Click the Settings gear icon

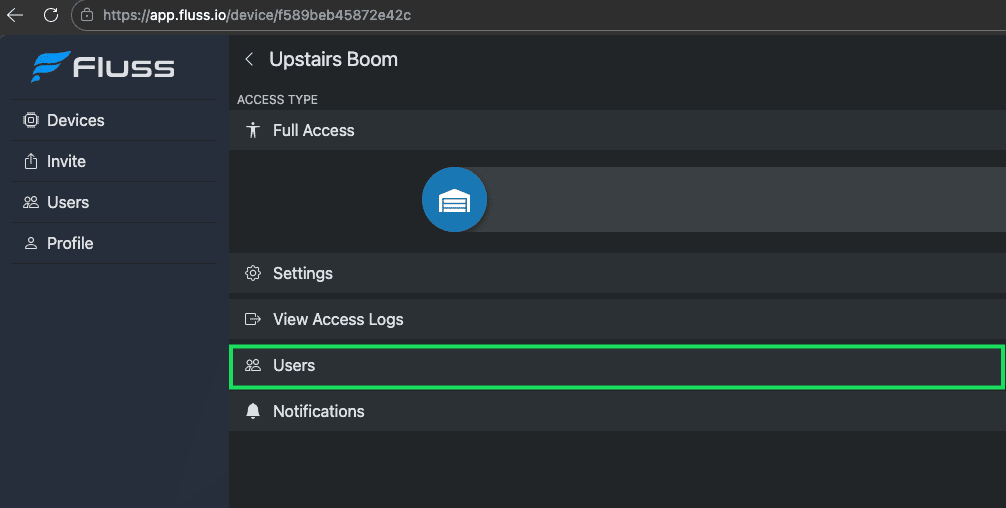pos(253,273)
